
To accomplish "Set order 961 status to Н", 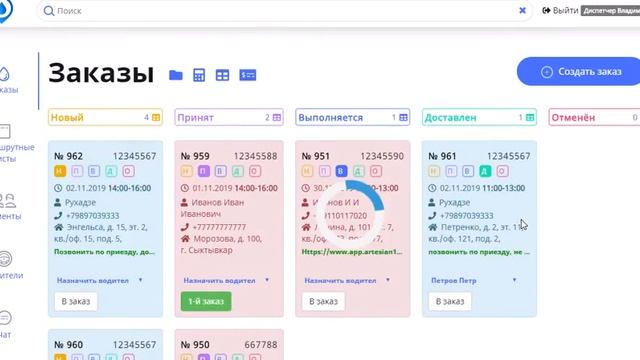I will coord(434,171).
